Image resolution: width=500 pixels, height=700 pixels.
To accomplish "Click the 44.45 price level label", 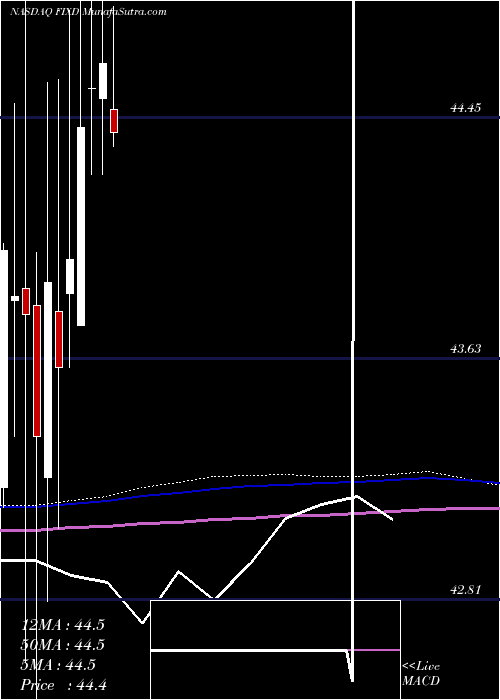I will coord(466,108).
